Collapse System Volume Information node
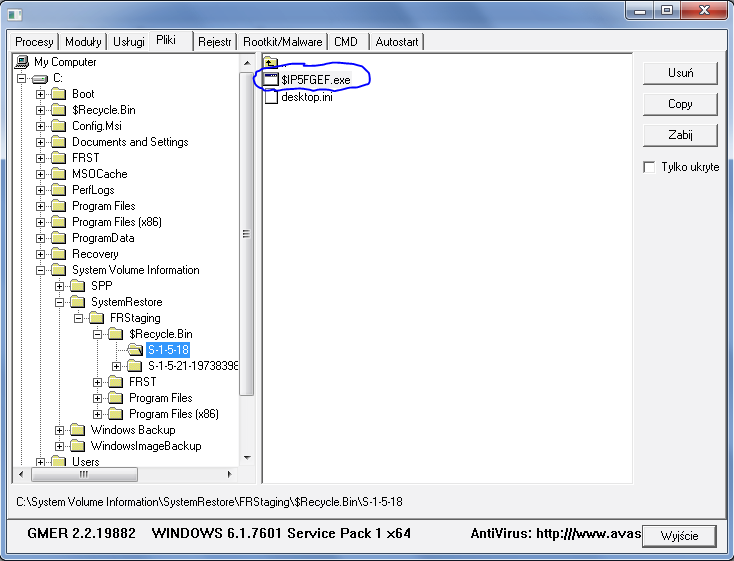Screen dimensions: 734x561 (41, 270)
